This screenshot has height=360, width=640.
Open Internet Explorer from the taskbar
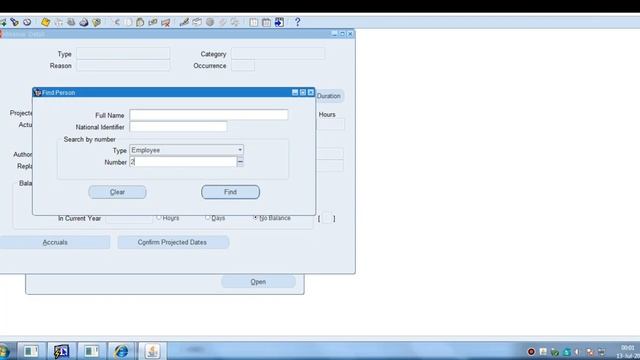click(121, 351)
